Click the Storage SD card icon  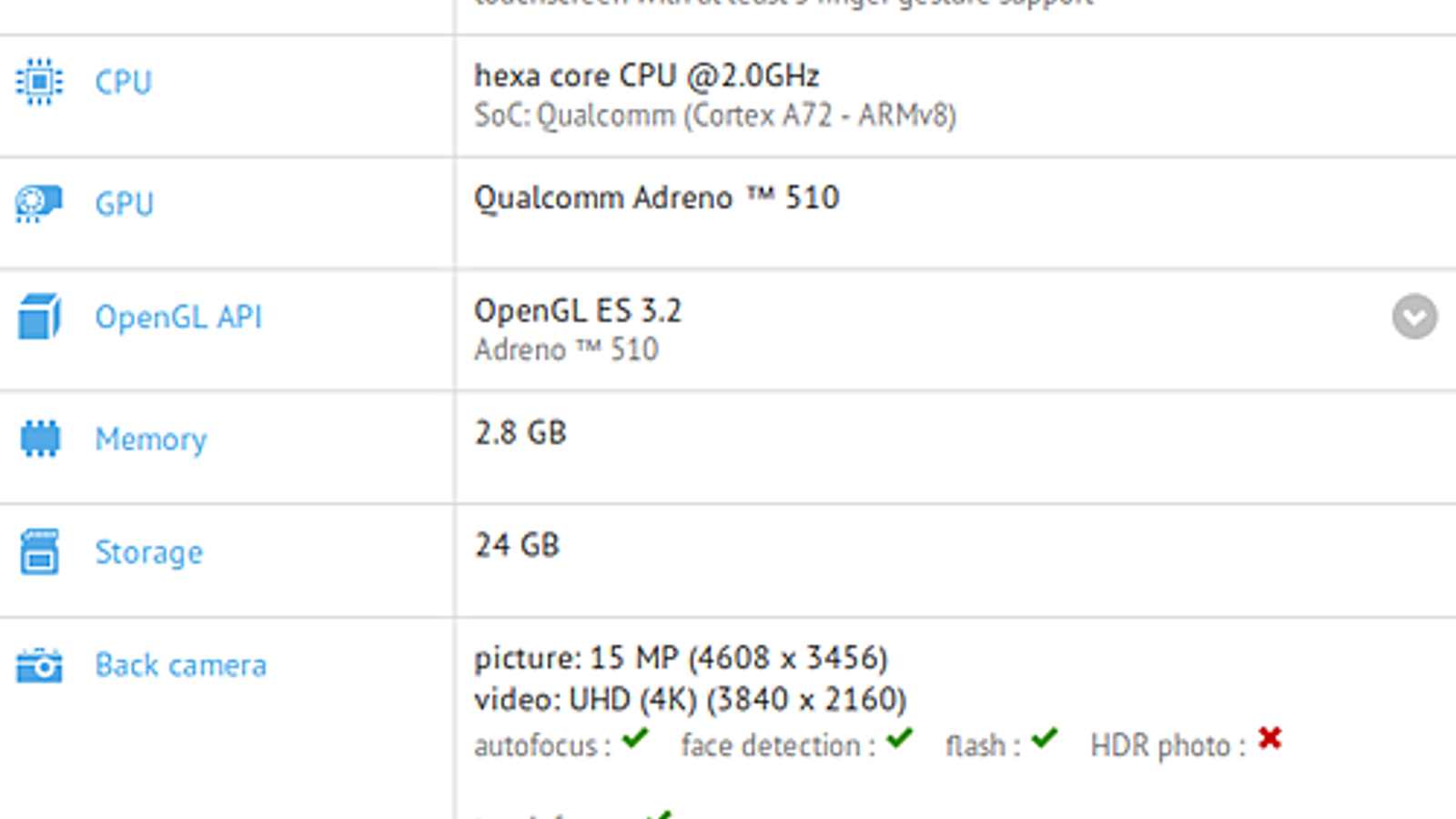39,551
